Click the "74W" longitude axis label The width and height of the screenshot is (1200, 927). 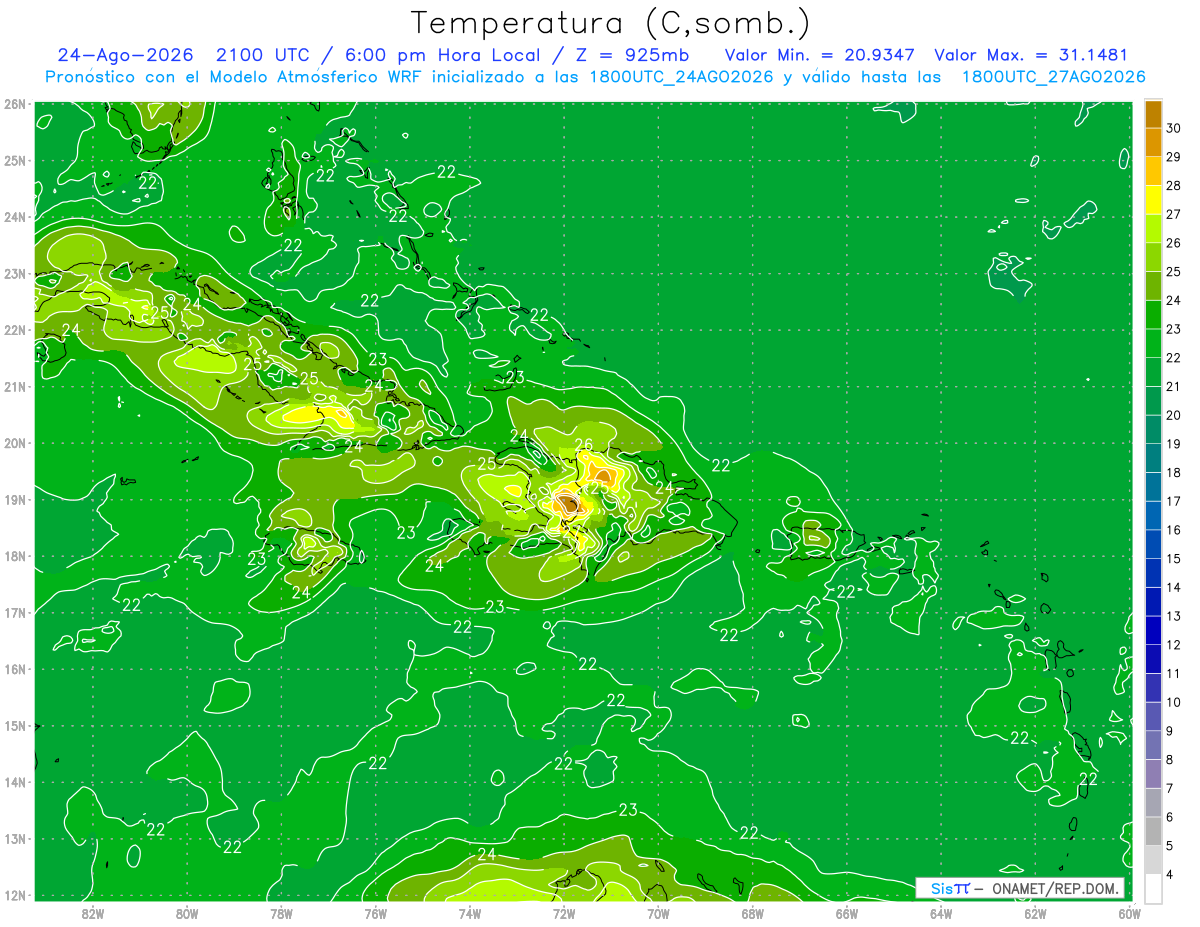(470, 912)
